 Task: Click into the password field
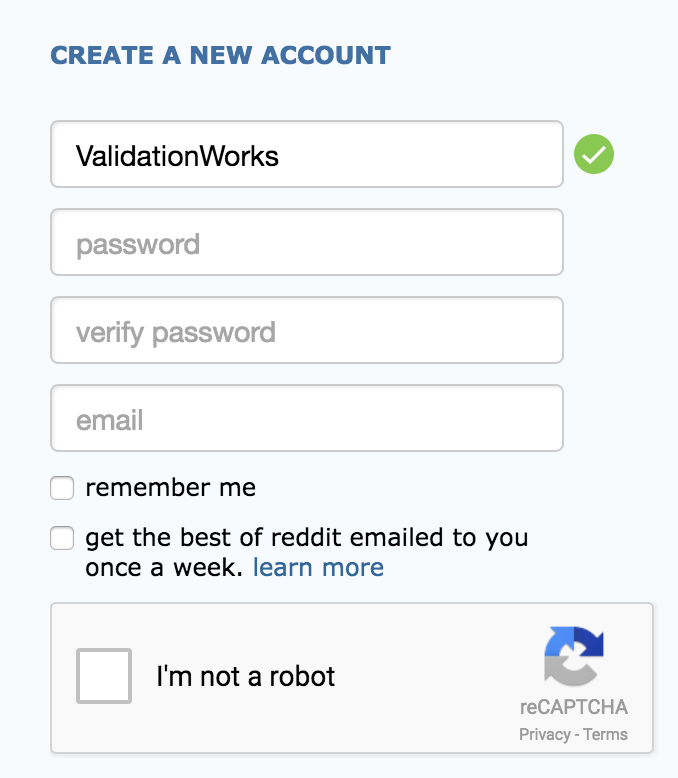(306, 242)
